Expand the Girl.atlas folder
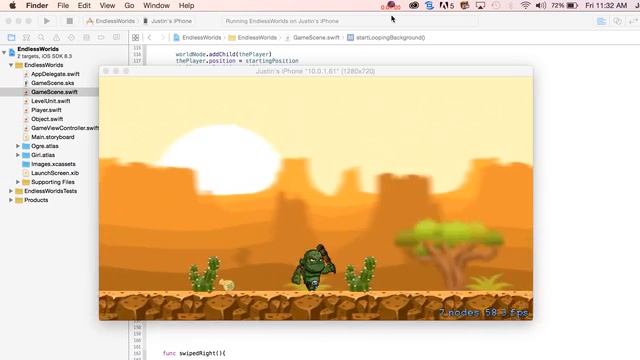This screenshot has width=640, height=360. 18,155
